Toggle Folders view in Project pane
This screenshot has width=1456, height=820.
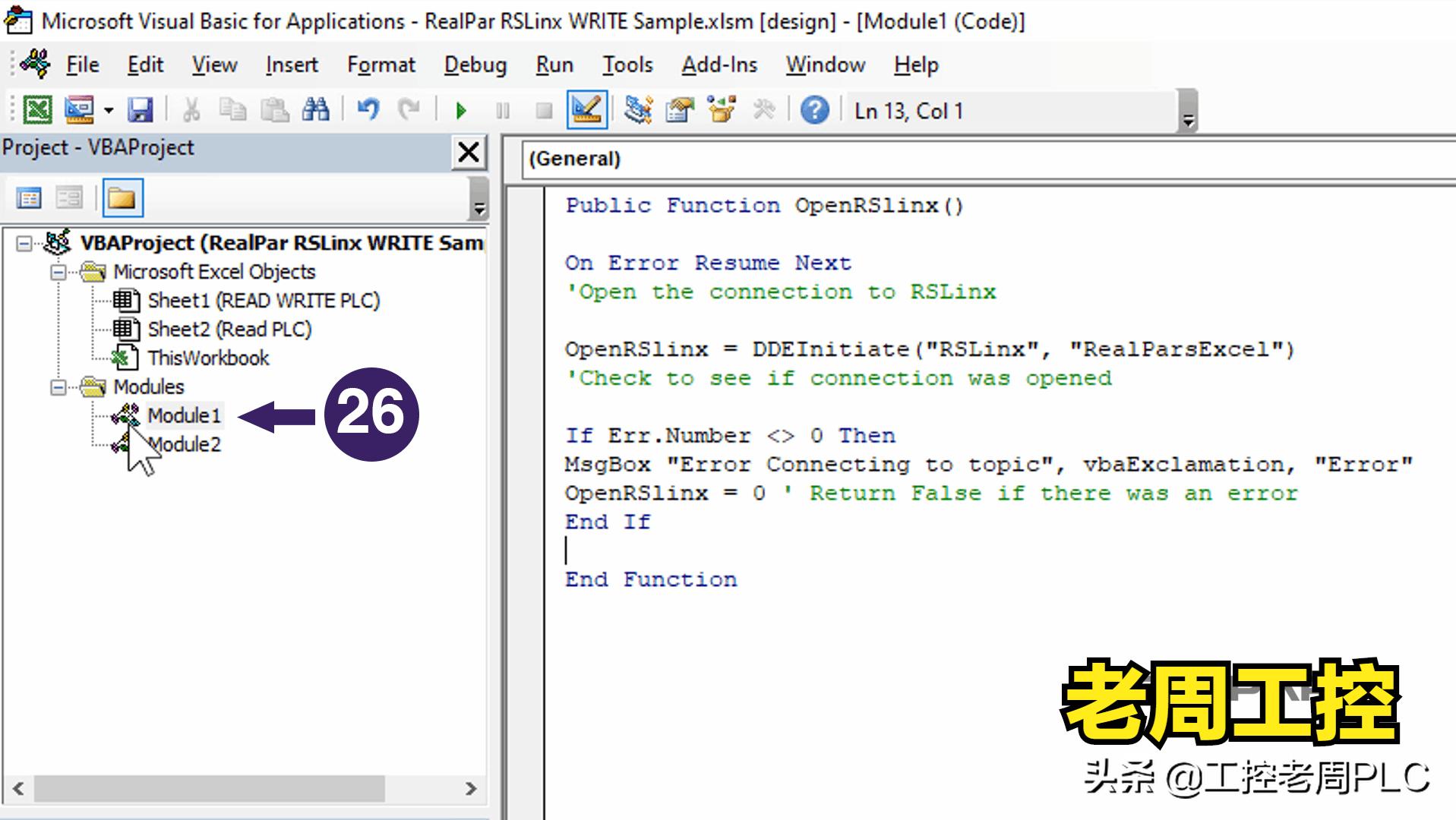(122, 199)
